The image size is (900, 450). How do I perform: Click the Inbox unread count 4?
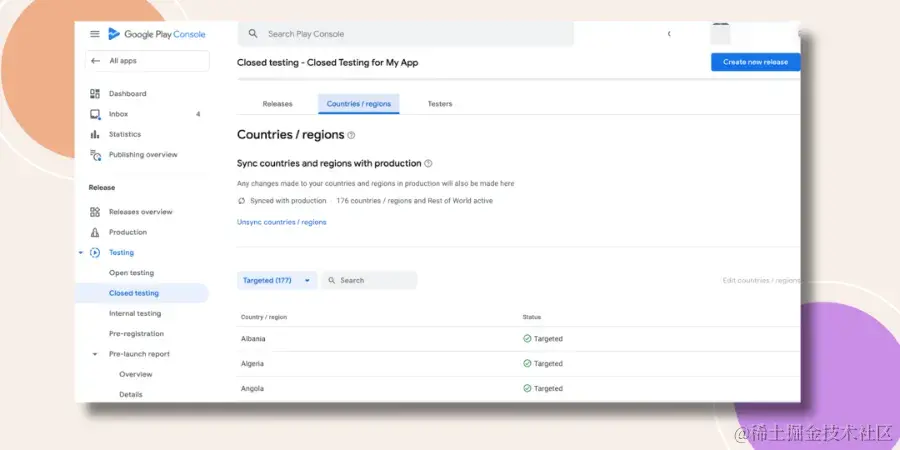coord(198,114)
